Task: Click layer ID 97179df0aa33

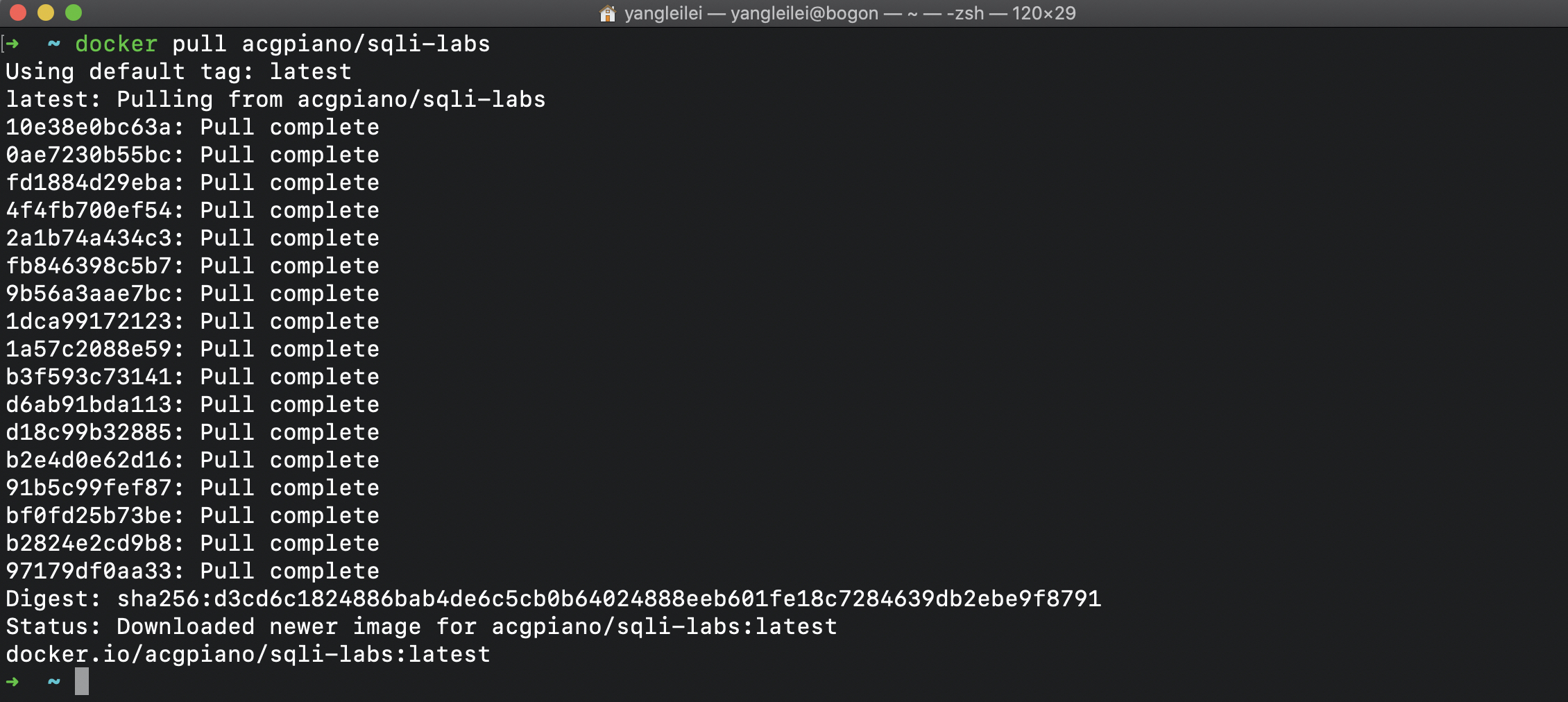Action: (89, 571)
